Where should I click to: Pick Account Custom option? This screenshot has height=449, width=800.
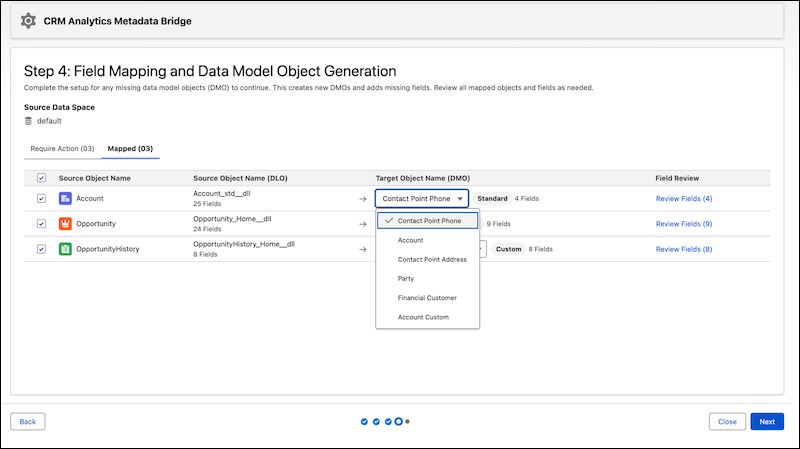[x=428, y=317]
